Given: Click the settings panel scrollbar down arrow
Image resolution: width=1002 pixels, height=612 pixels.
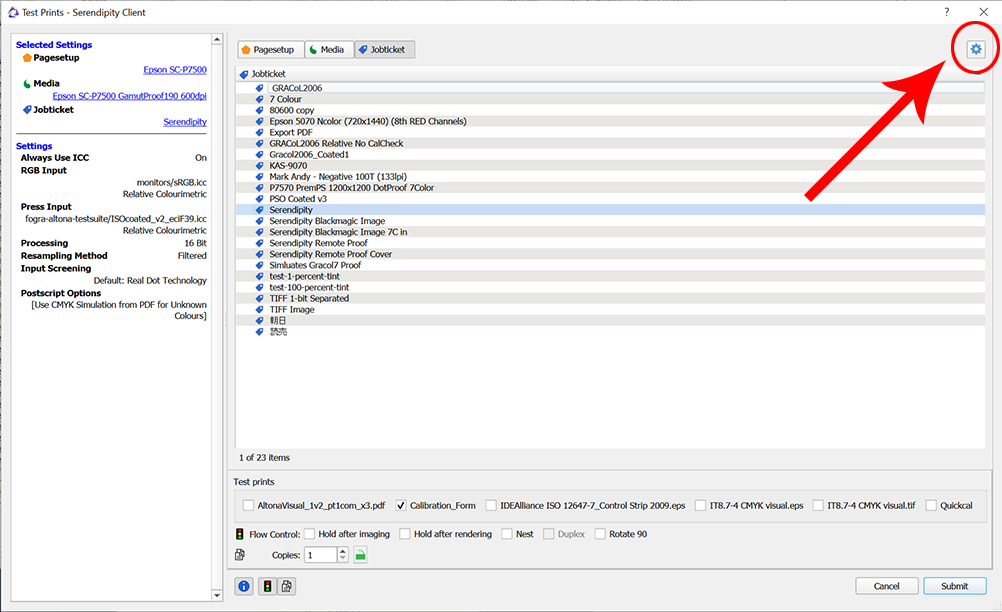Looking at the screenshot, I should (x=217, y=595).
